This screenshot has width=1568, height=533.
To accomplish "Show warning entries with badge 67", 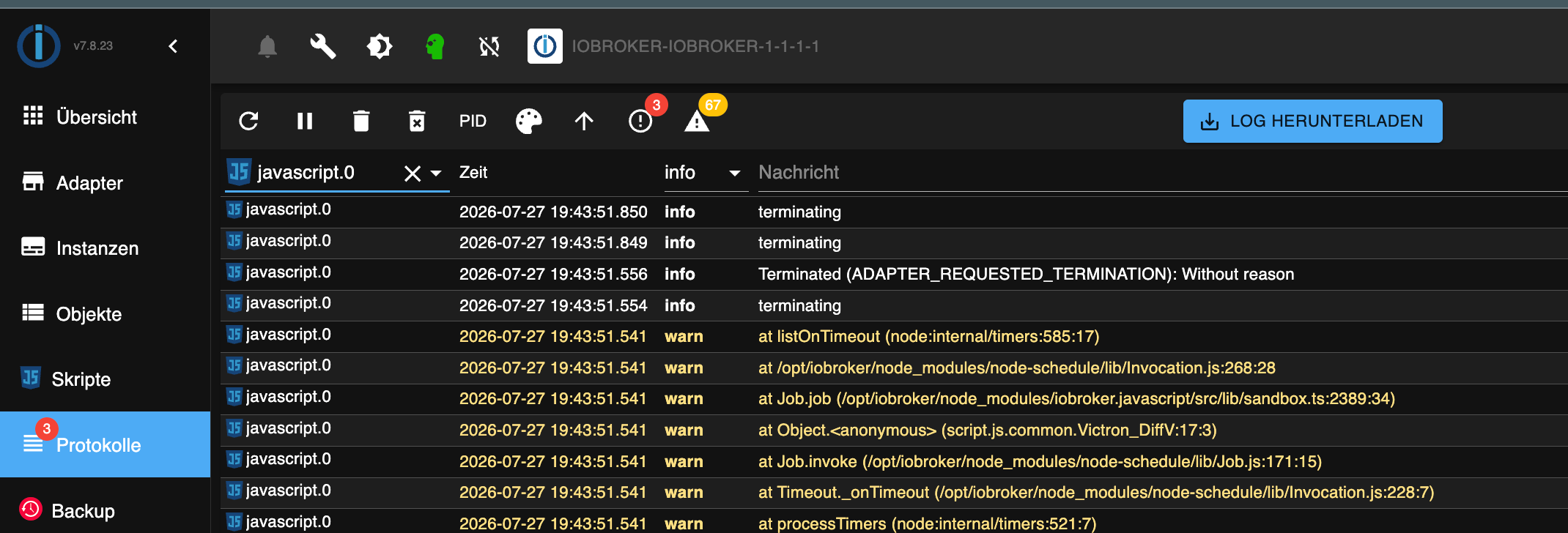I will pos(697,121).
